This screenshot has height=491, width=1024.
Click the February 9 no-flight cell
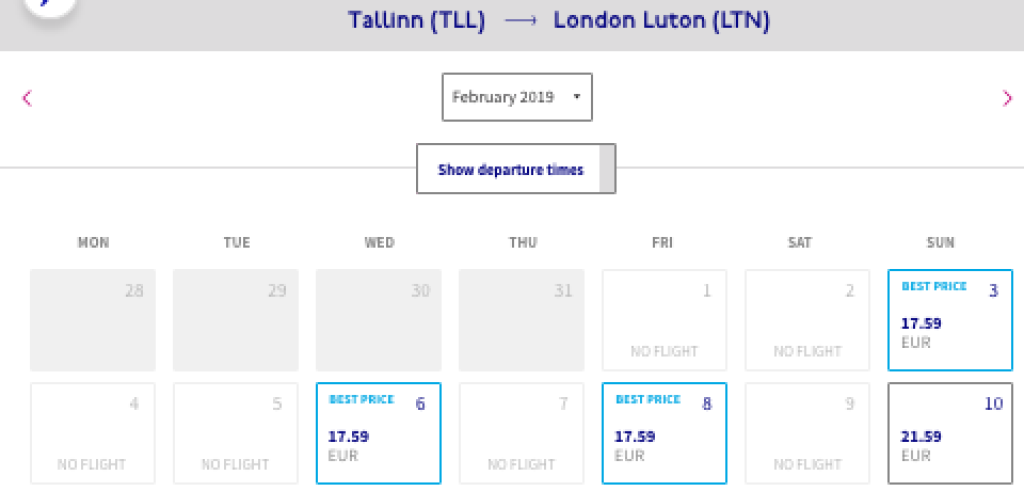tap(807, 433)
